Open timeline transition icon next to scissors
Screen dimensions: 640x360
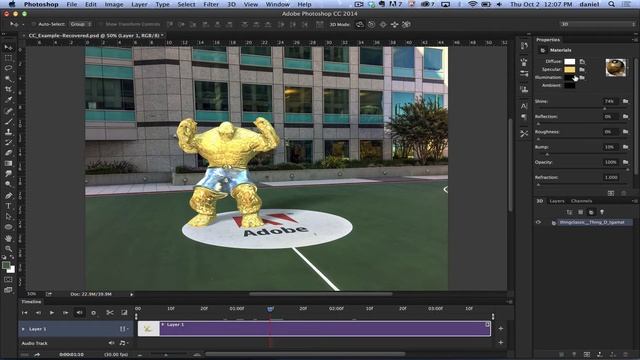tap(124, 313)
